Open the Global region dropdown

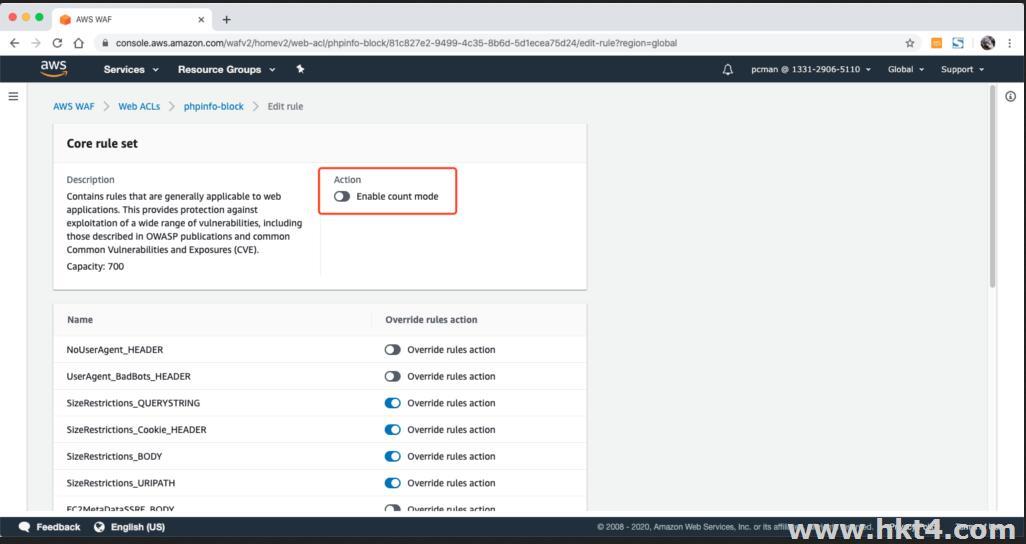pos(906,69)
